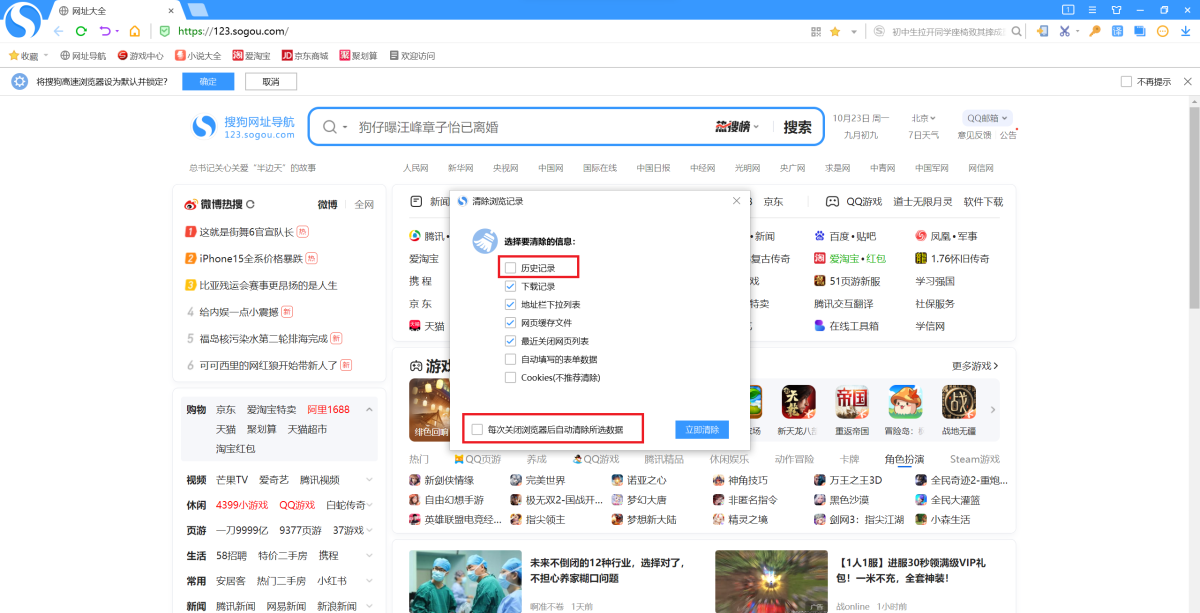1200x613 pixels.
Task: Open 更多游戏 link
Action: coord(975,366)
